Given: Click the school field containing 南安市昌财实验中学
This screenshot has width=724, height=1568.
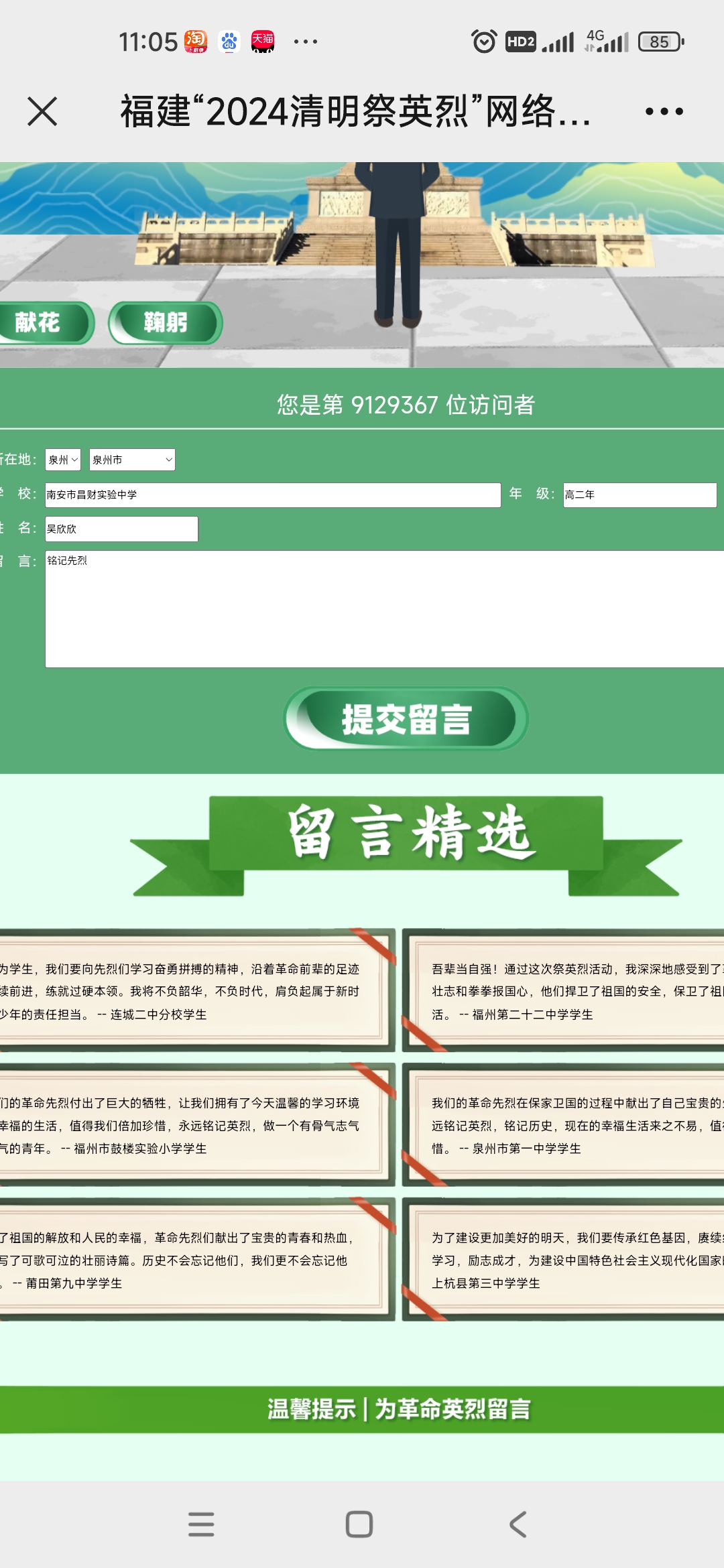Looking at the screenshot, I should 272,495.
